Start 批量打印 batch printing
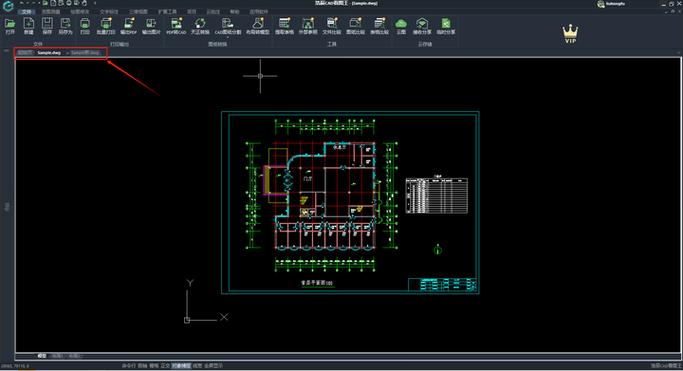The width and height of the screenshot is (683, 371). pyautogui.click(x=106, y=26)
